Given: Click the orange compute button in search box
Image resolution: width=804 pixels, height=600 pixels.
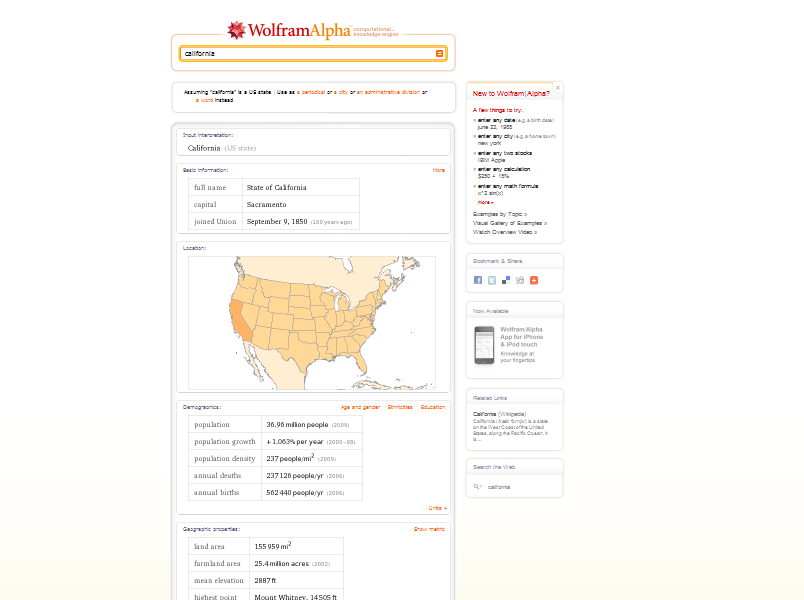Looking at the screenshot, I should pyautogui.click(x=439, y=53).
